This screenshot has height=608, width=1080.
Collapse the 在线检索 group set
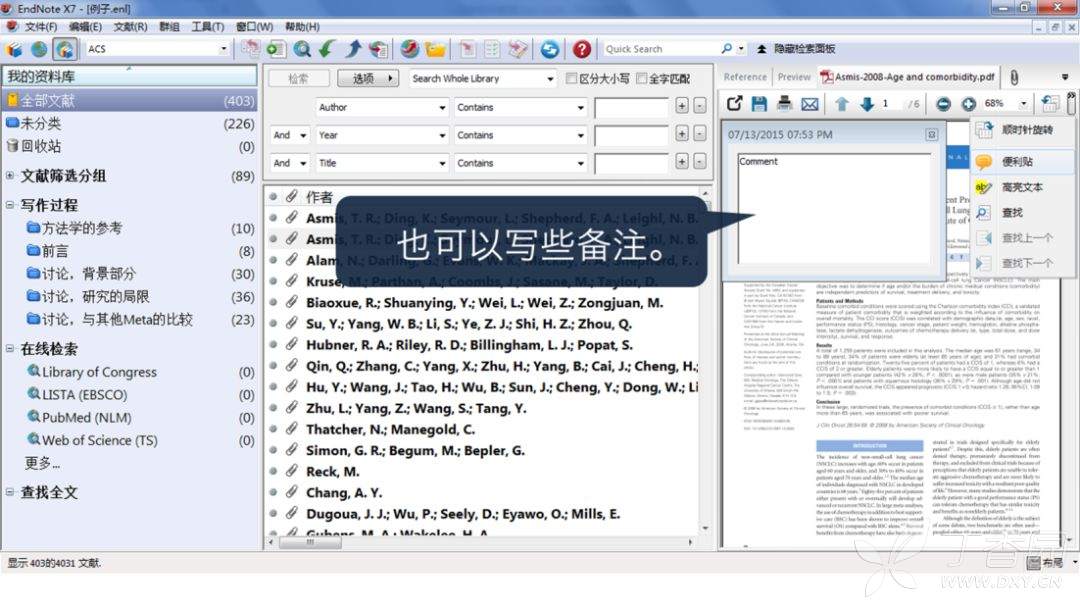click(10, 348)
